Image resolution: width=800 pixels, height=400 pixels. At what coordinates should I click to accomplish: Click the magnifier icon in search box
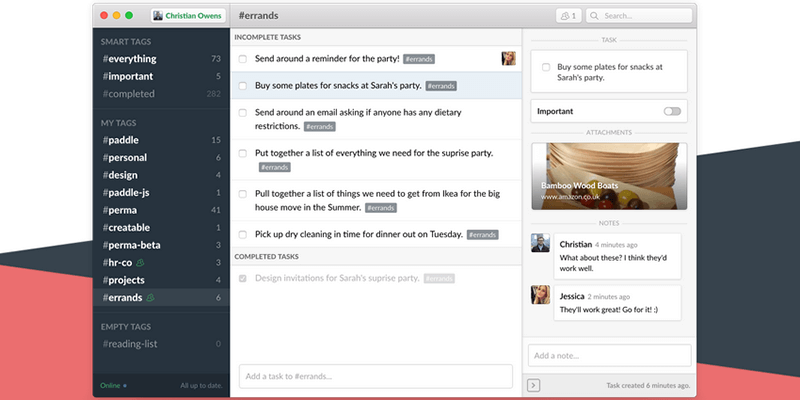[595, 16]
